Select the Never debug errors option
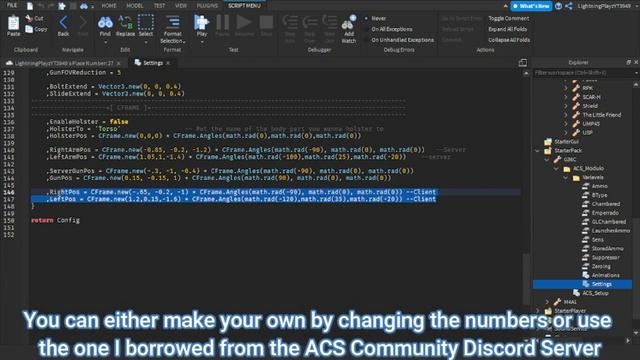The image size is (640, 360). (378, 18)
